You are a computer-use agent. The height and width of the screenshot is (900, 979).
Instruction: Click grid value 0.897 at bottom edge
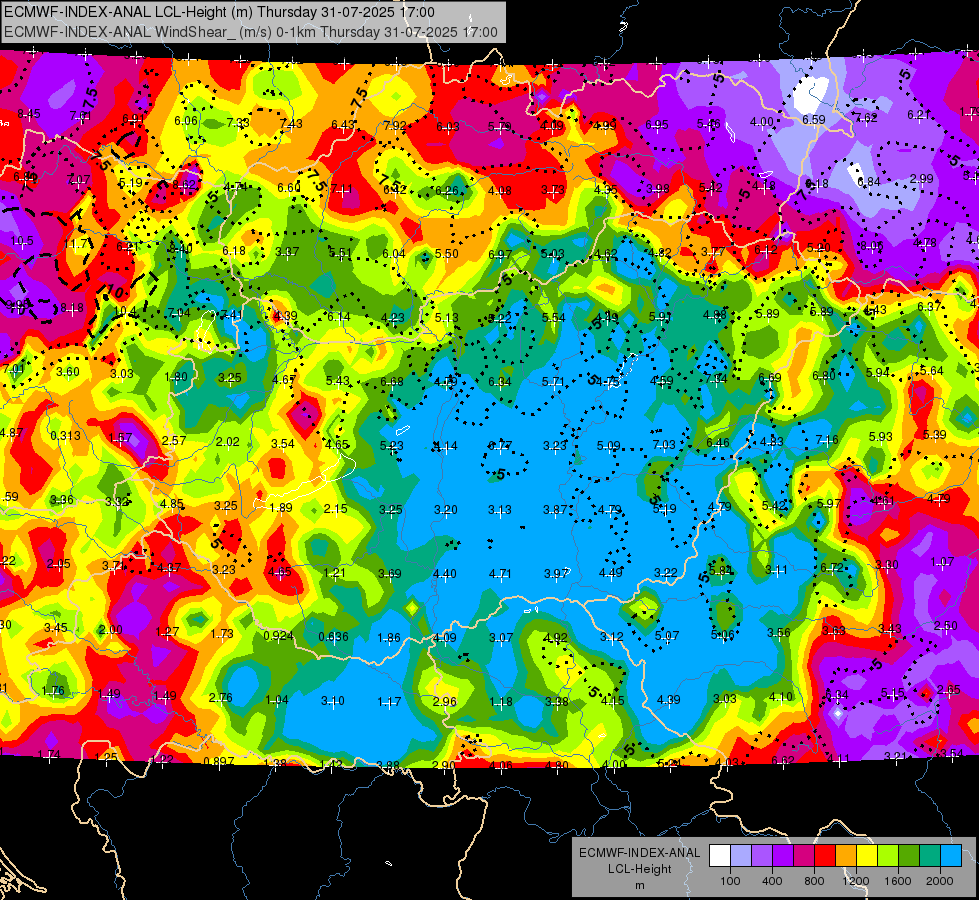[219, 761]
